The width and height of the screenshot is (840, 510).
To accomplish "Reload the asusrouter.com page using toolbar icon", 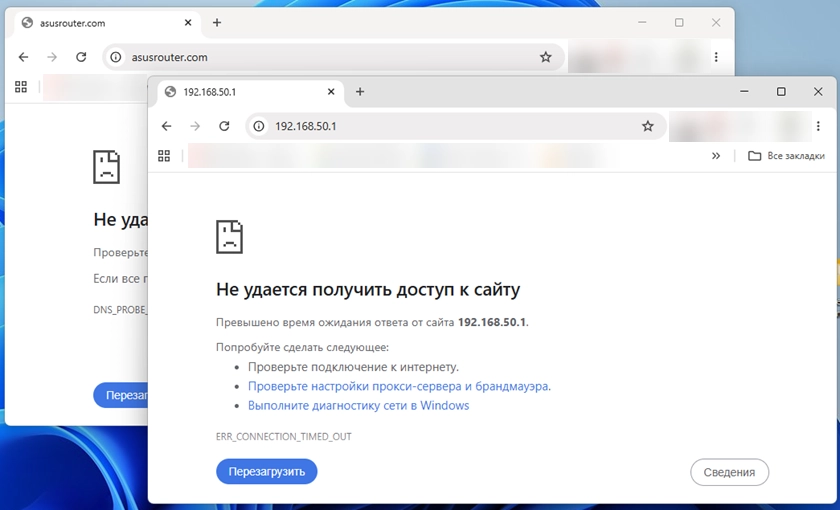I will tap(81, 57).
